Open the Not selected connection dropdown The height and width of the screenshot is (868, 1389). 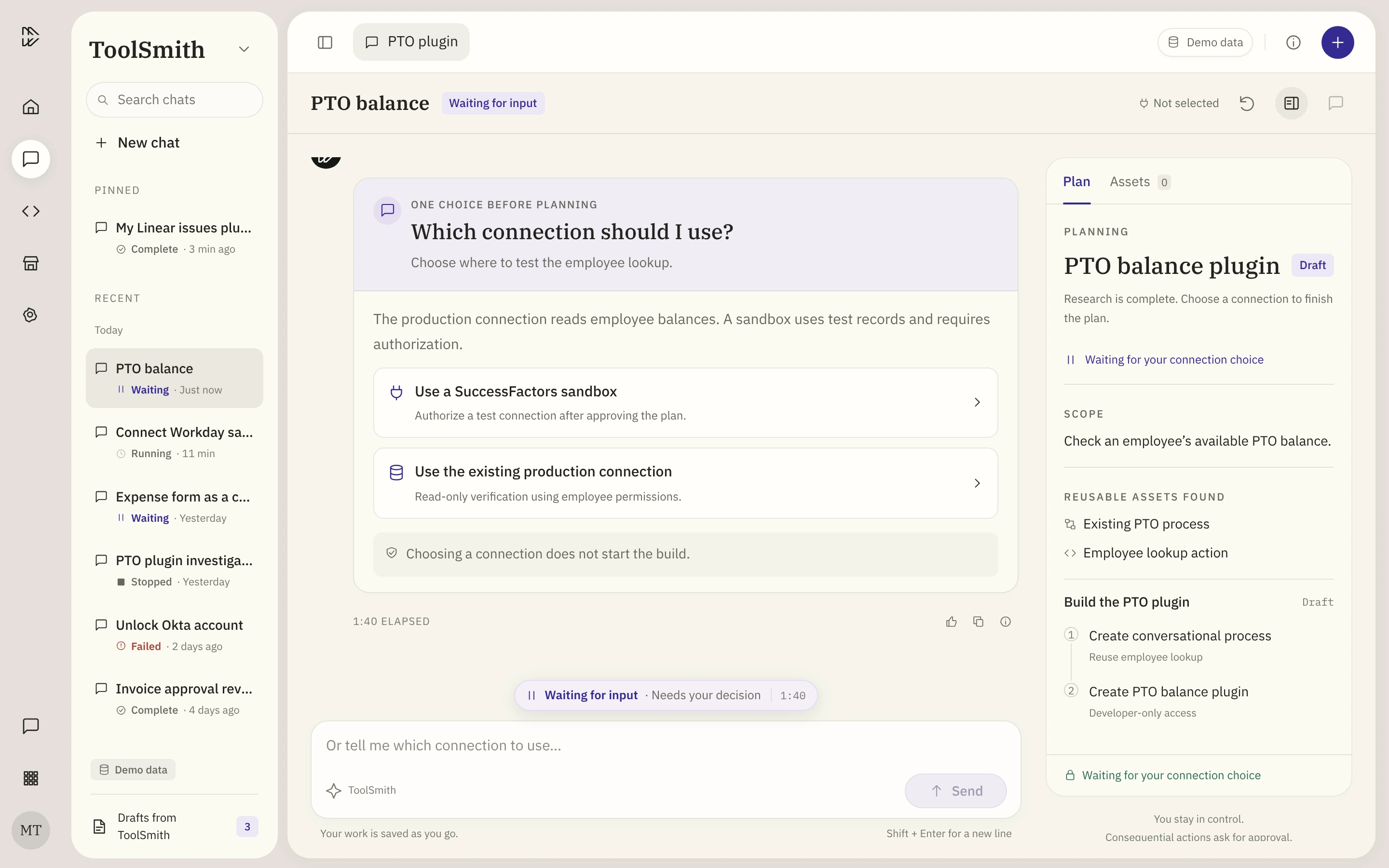click(x=1179, y=103)
